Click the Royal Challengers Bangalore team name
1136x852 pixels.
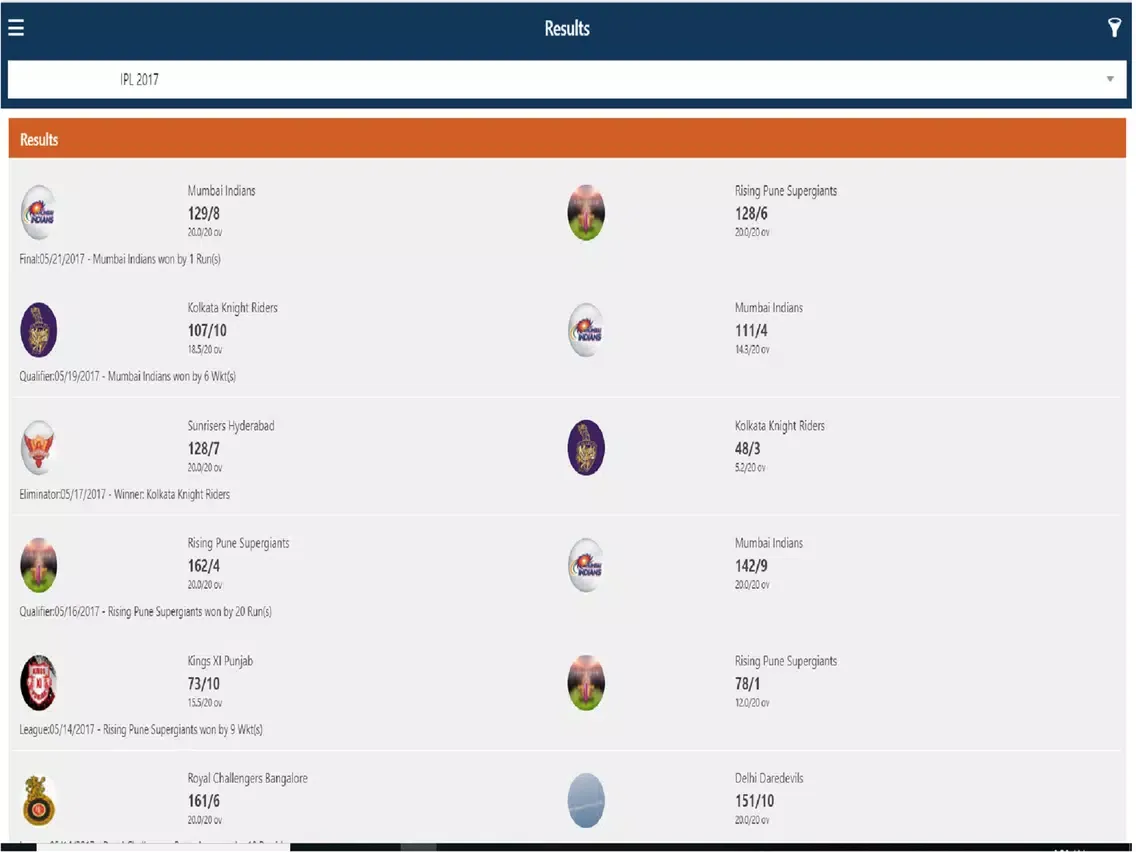point(247,778)
